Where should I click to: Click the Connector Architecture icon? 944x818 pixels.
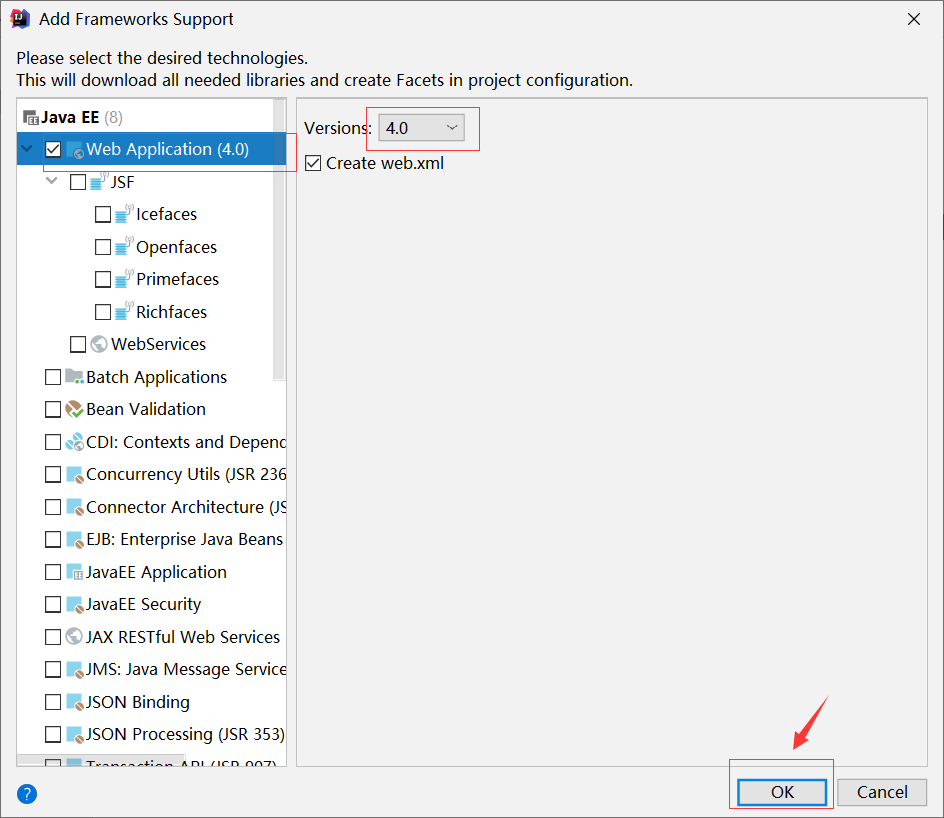(74, 507)
